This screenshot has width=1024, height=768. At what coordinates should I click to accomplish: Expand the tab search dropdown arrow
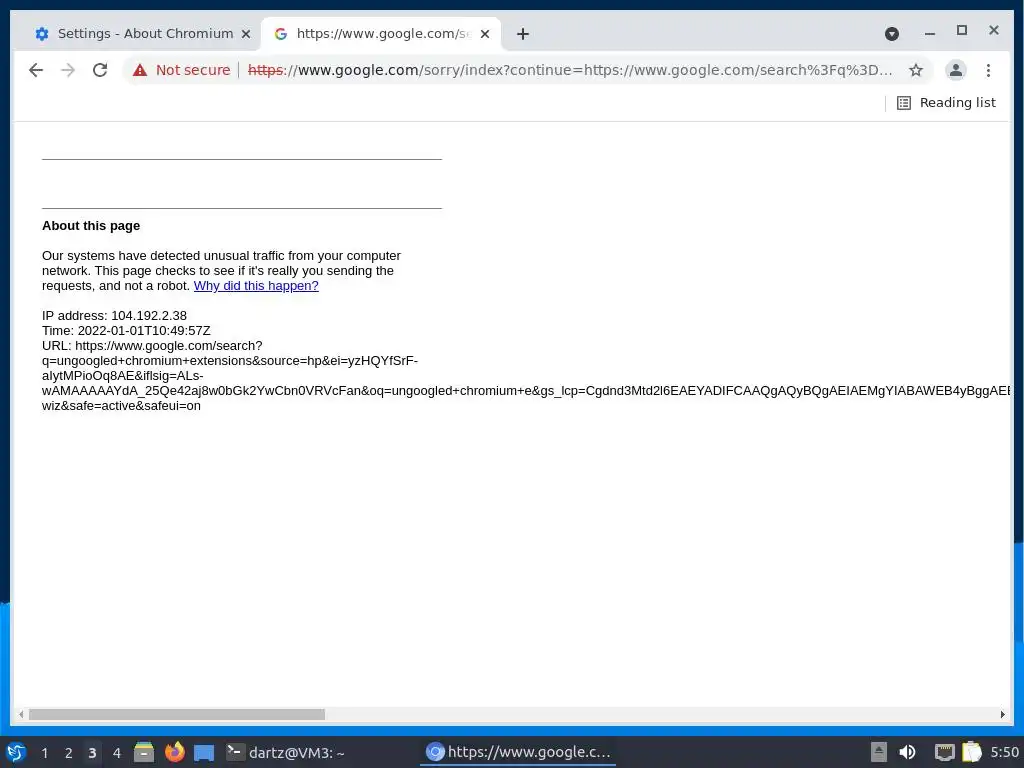coord(891,34)
